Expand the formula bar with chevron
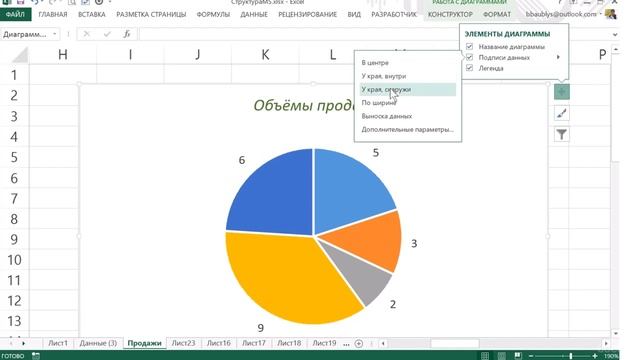 tap(615, 35)
